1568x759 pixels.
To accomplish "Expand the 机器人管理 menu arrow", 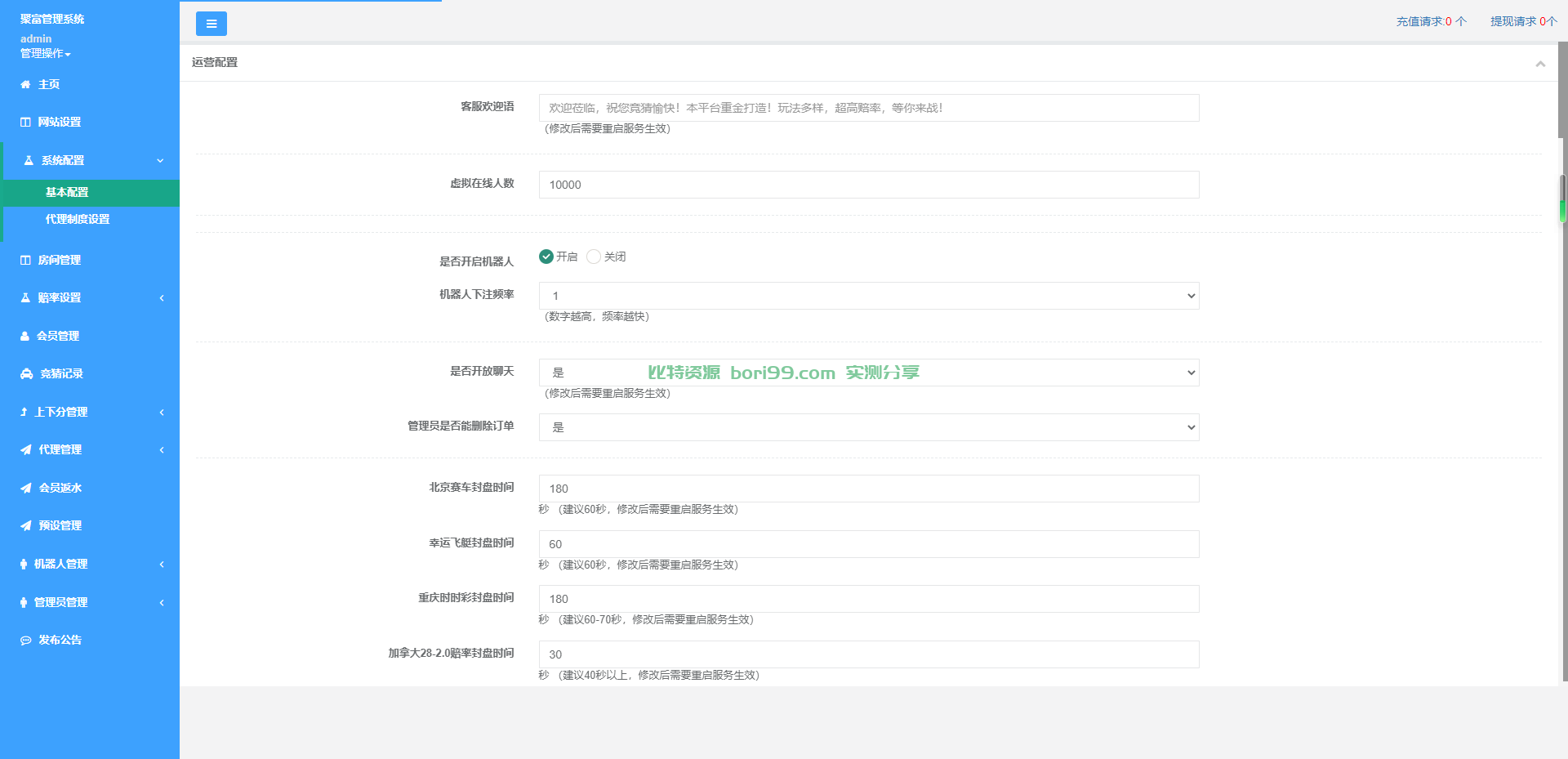I will coord(162,565).
